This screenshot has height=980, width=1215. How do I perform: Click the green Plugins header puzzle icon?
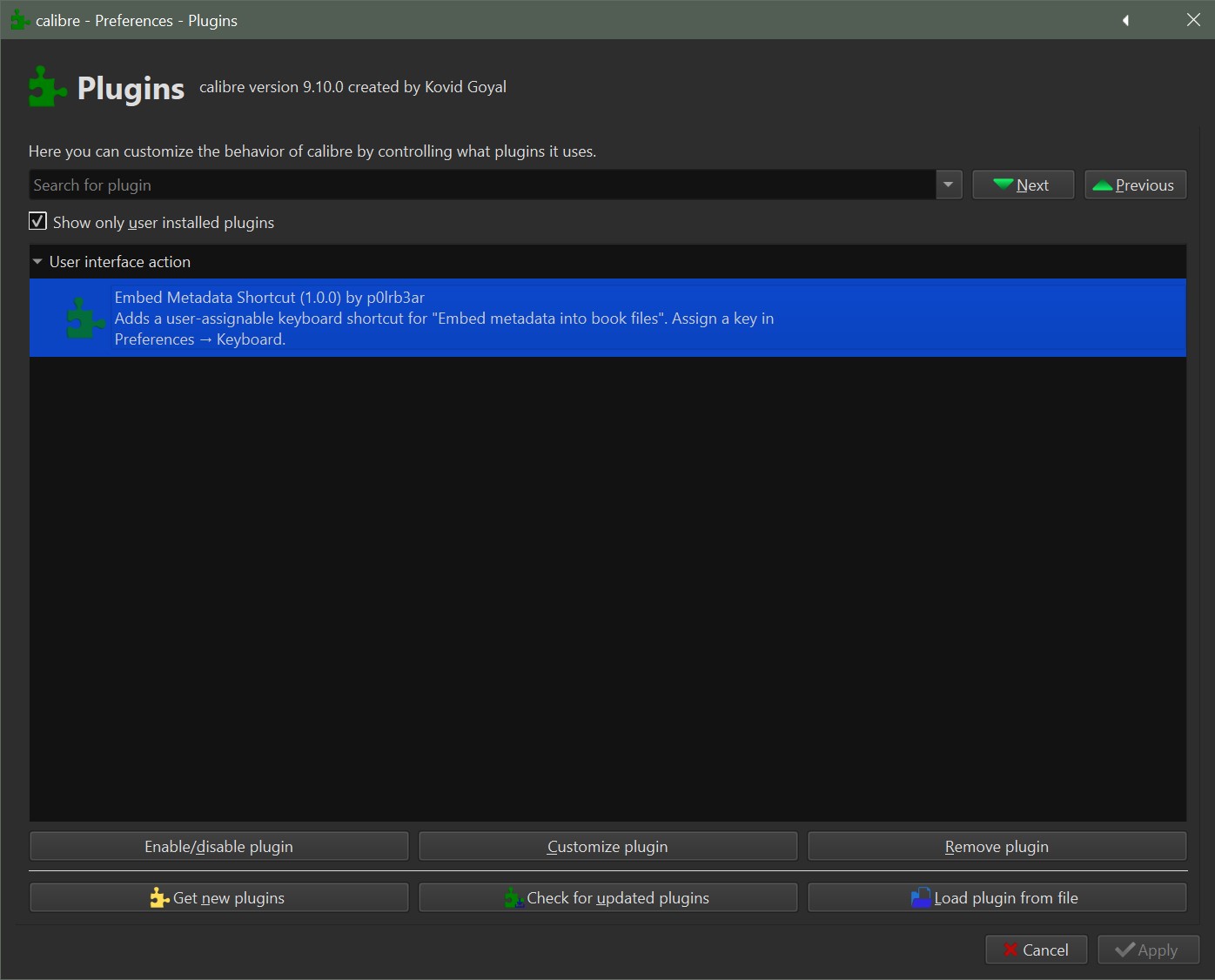tap(48, 87)
